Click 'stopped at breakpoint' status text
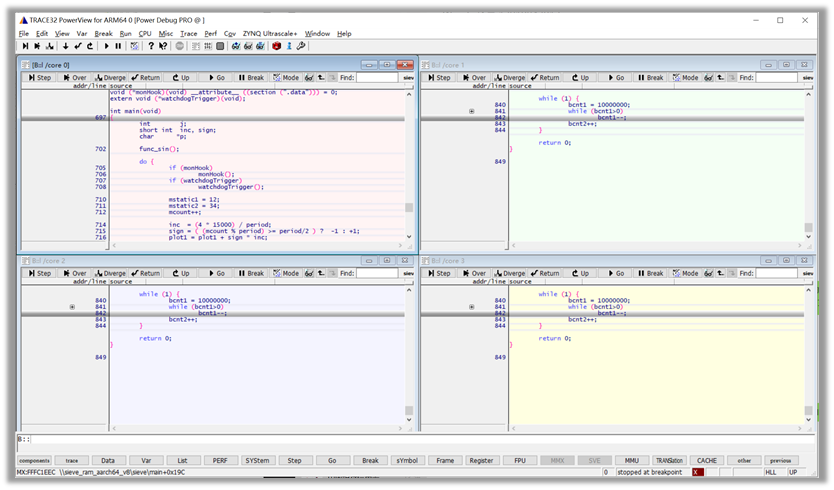Viewport: 834px width, 490px height. pyautogui.click(x=649, y=472)
